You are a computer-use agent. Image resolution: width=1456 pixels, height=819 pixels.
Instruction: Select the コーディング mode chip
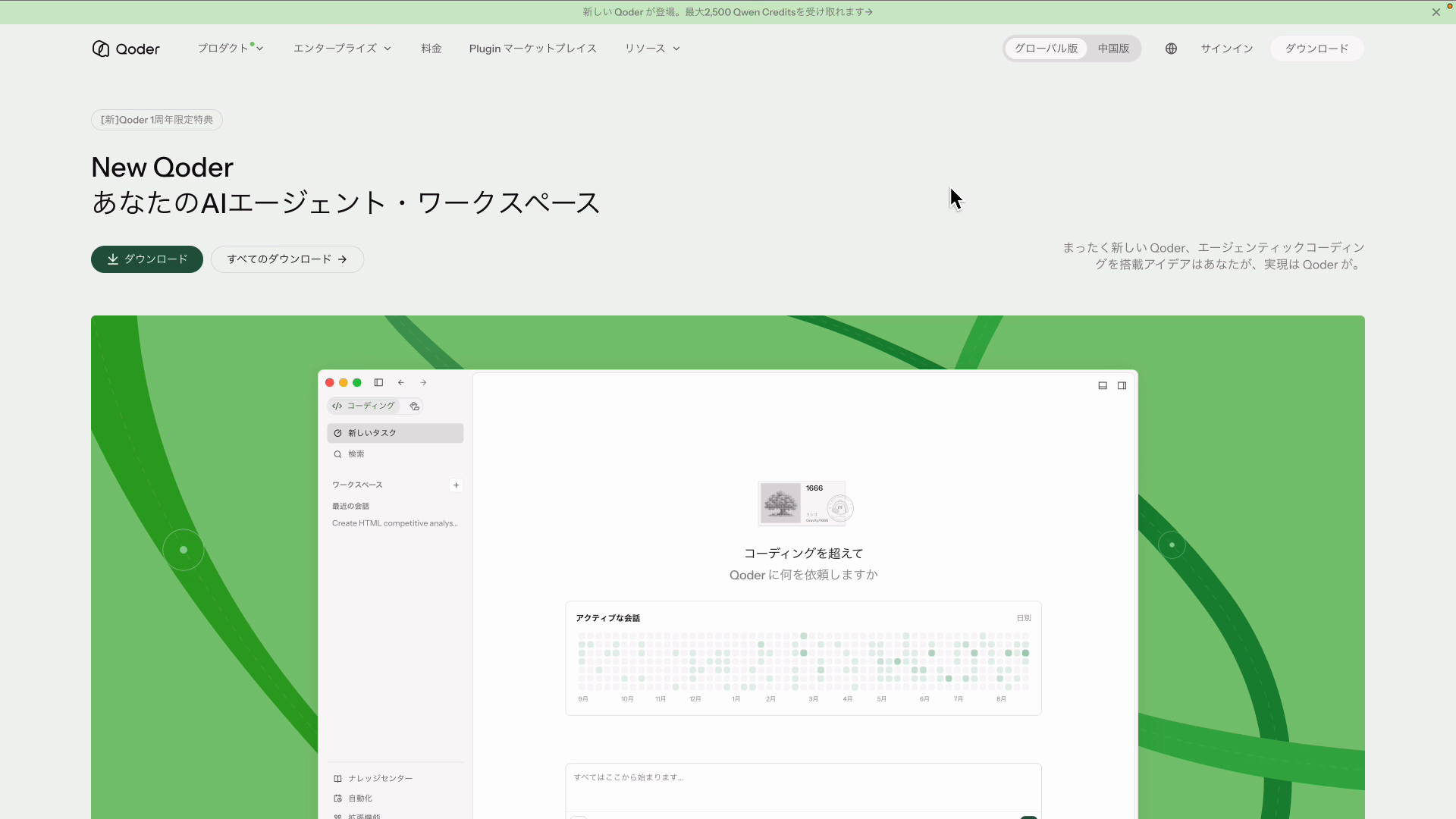click(x=364, y=406)
